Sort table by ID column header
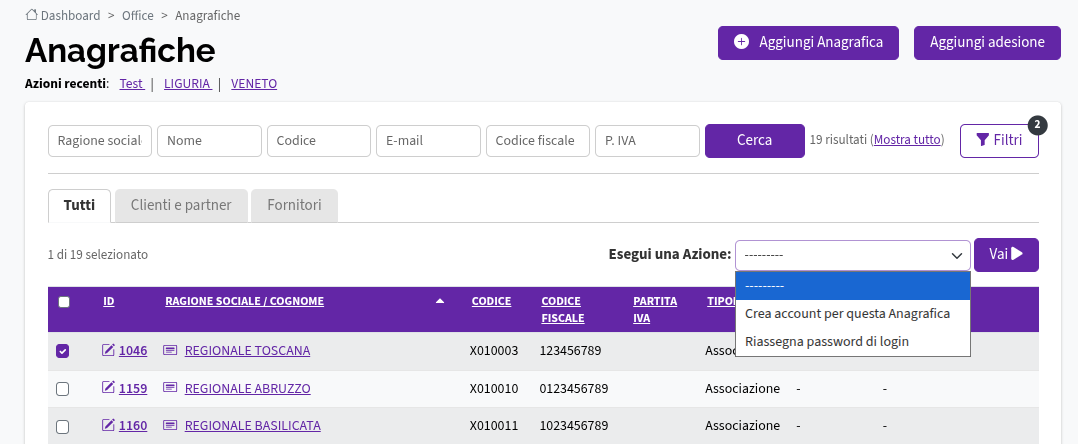The height and width of the screenshot is (444, 1078). (109, 301)
